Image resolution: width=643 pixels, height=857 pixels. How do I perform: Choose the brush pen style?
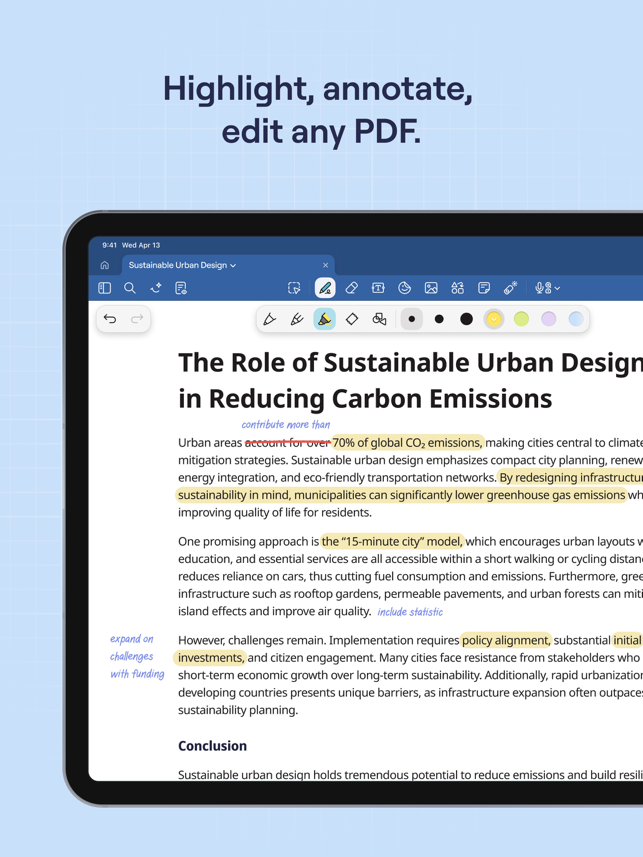297,319
